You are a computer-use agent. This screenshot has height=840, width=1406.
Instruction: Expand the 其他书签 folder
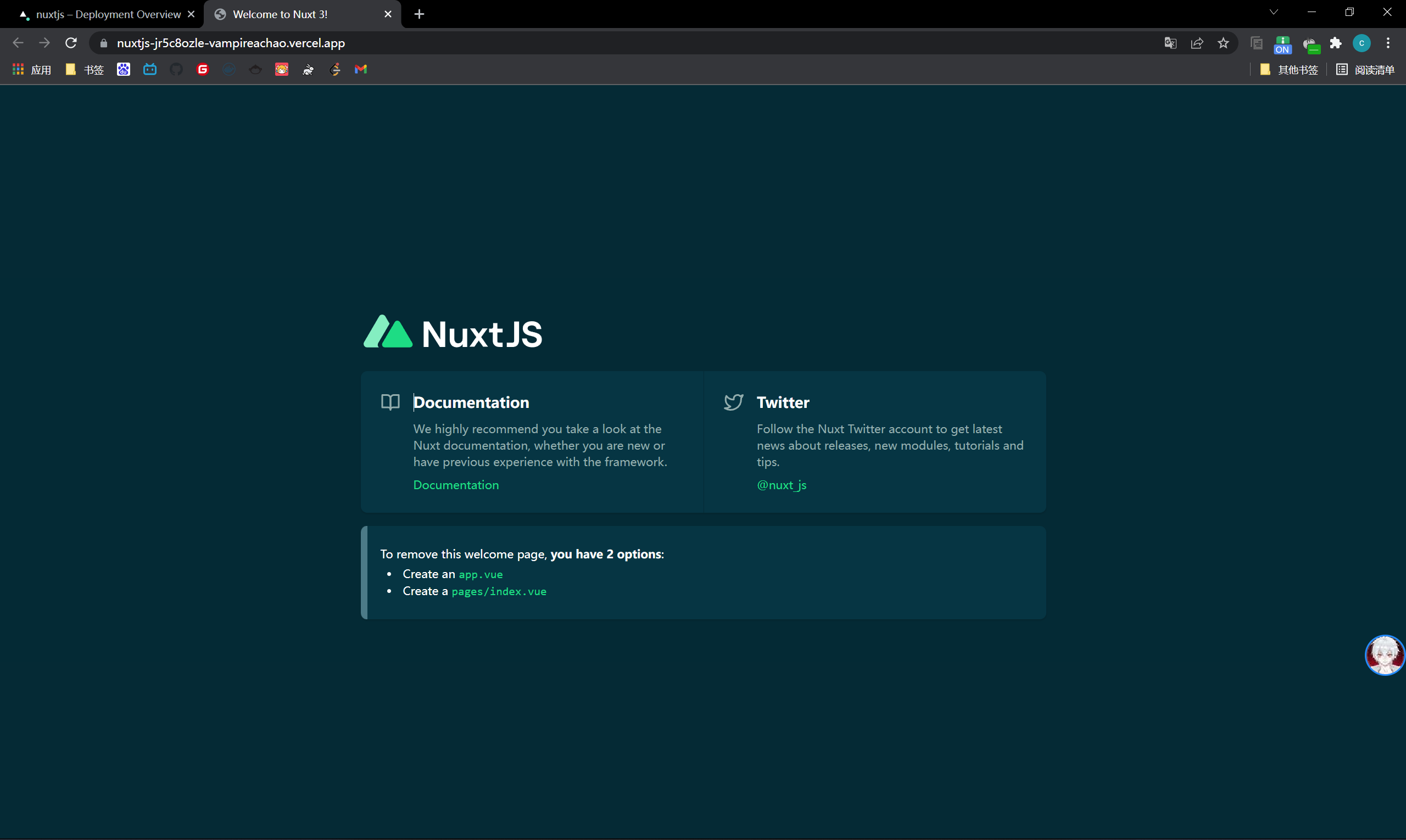point(1289,70)
